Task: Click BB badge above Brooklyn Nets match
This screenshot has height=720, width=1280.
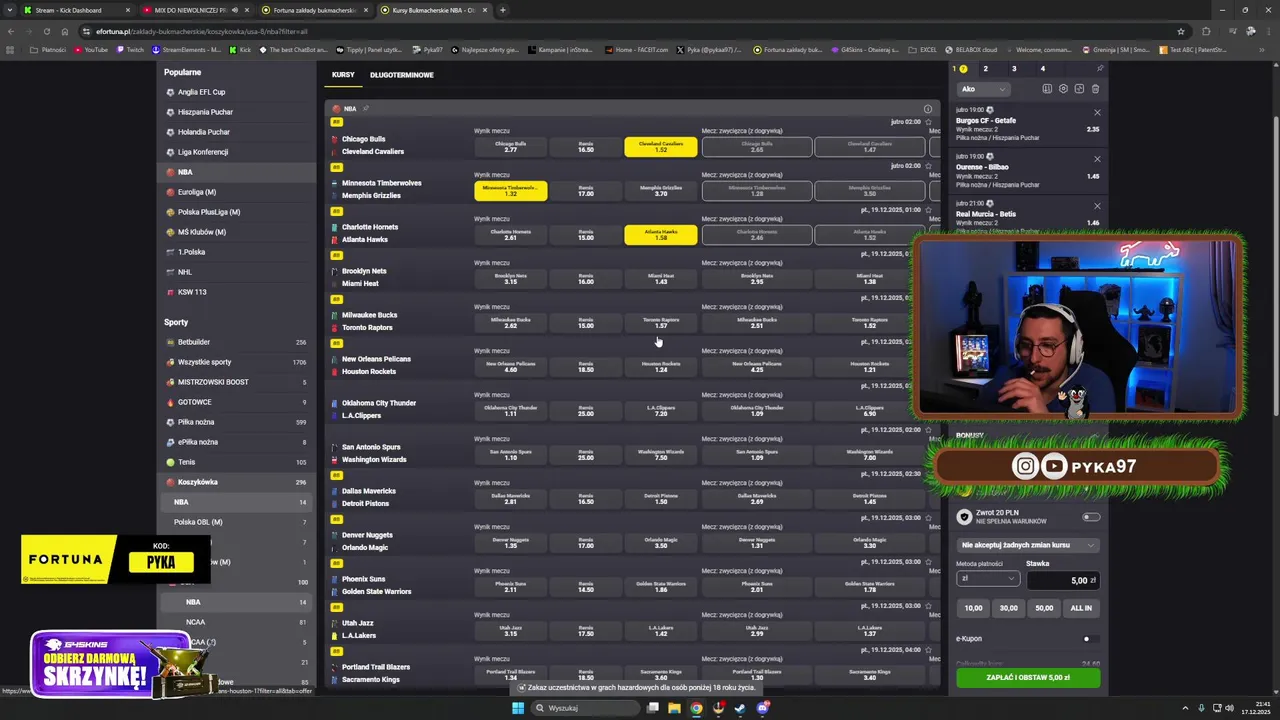Action: point(337,255)
